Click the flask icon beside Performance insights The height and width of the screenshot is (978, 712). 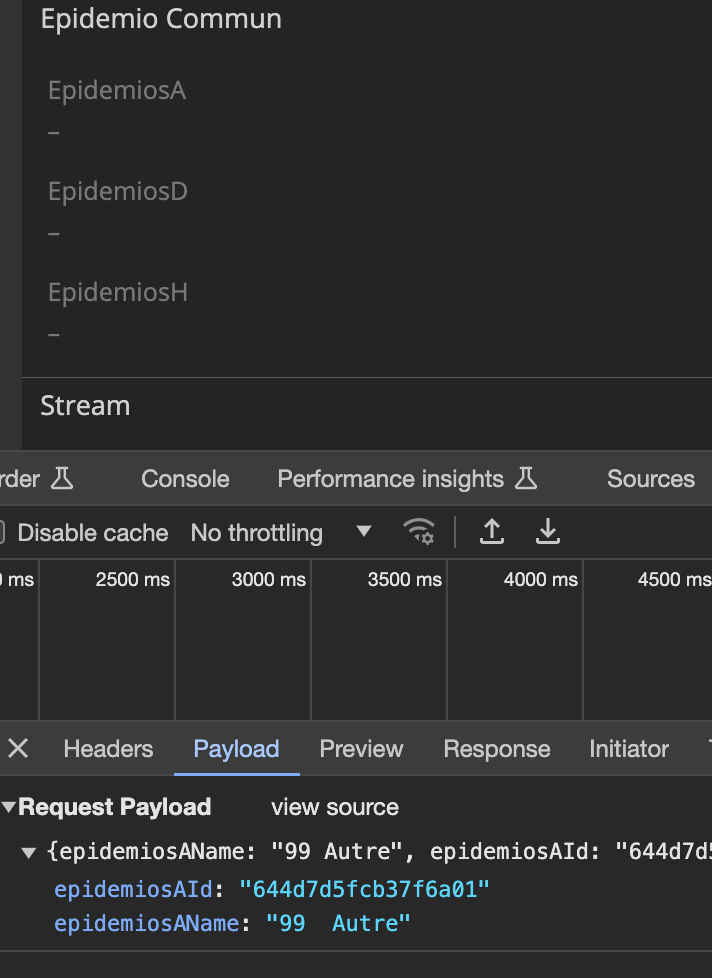(x=526, y=479)
